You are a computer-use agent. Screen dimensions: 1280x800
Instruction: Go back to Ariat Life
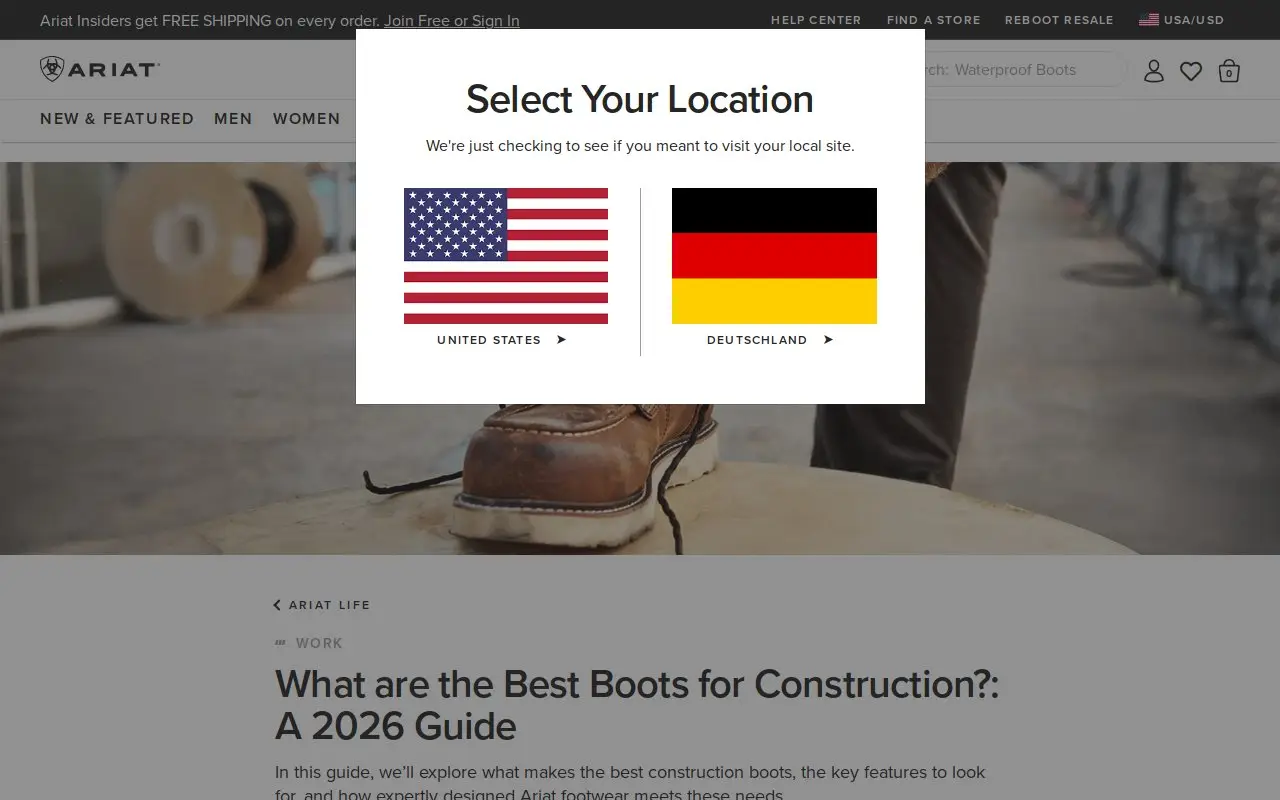coord(322,605)
